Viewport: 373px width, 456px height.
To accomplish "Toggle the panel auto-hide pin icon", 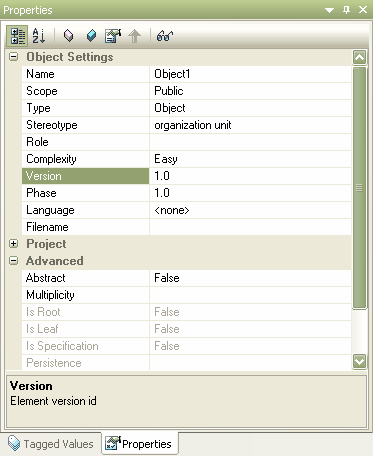I will (346, 10).
